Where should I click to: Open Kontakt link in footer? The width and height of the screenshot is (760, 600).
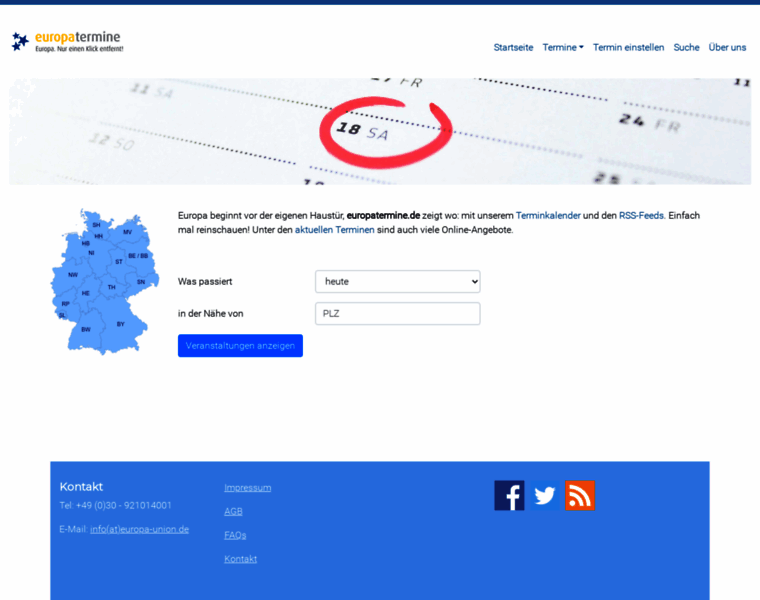[240, 559]
